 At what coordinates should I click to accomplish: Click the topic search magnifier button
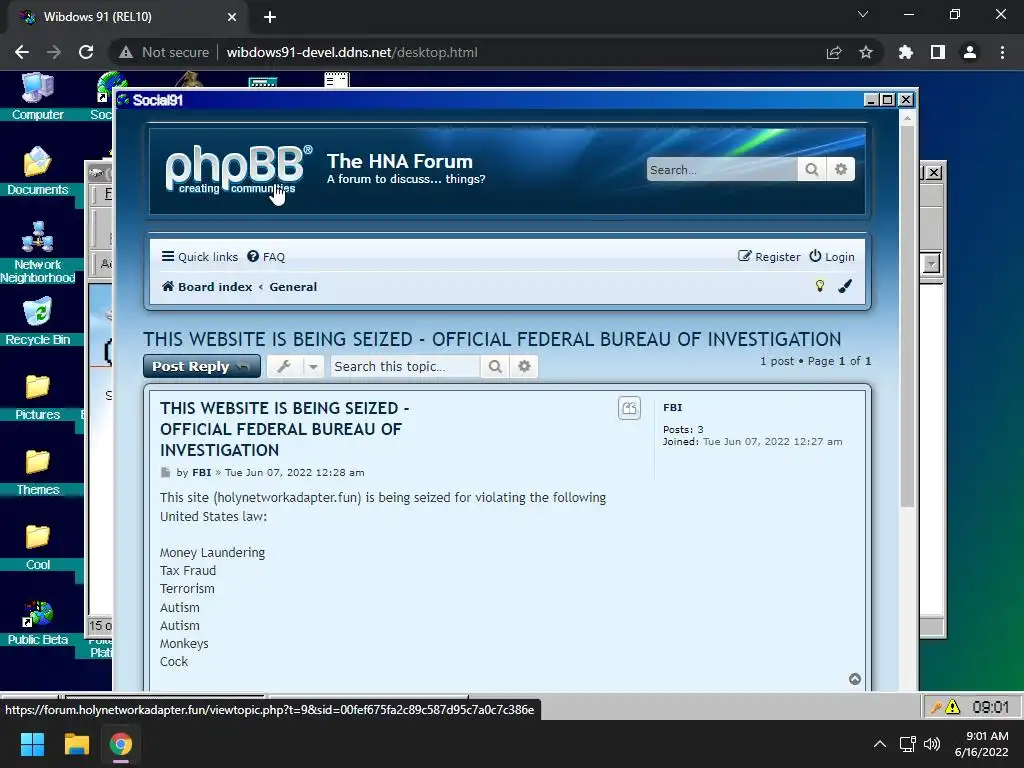(495, 366)
